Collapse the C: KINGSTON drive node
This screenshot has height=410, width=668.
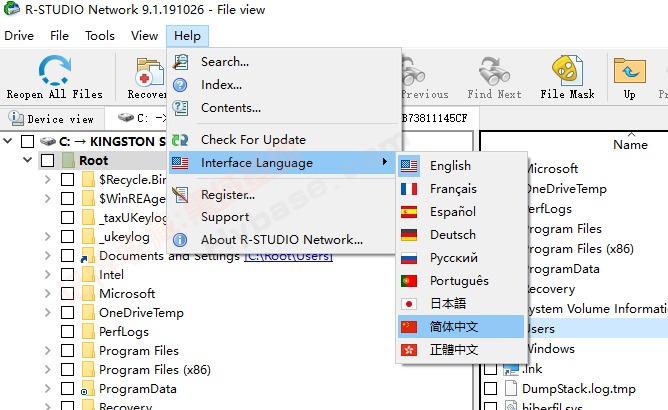click(8, 141)
